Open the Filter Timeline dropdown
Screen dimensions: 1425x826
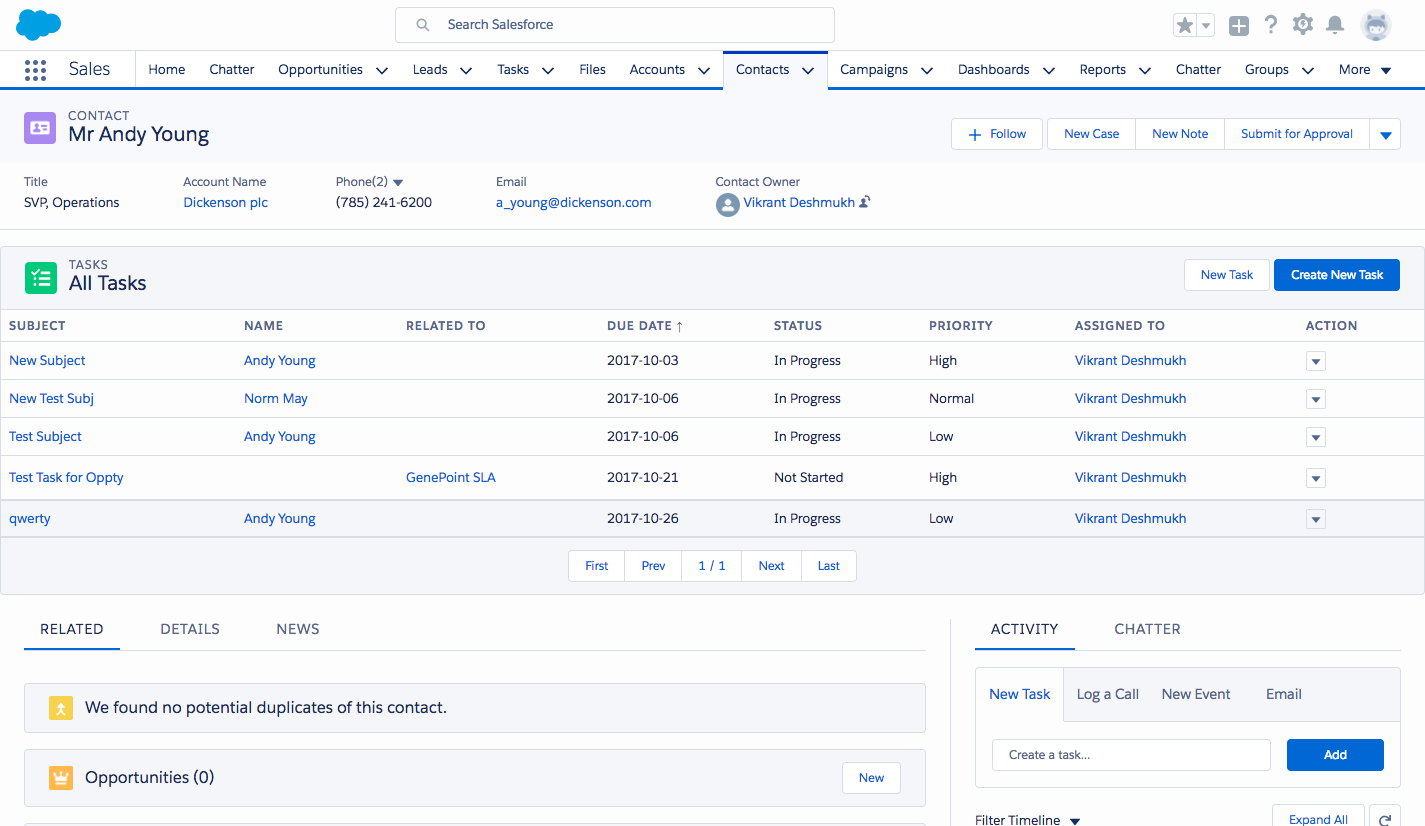point(1027,820)
